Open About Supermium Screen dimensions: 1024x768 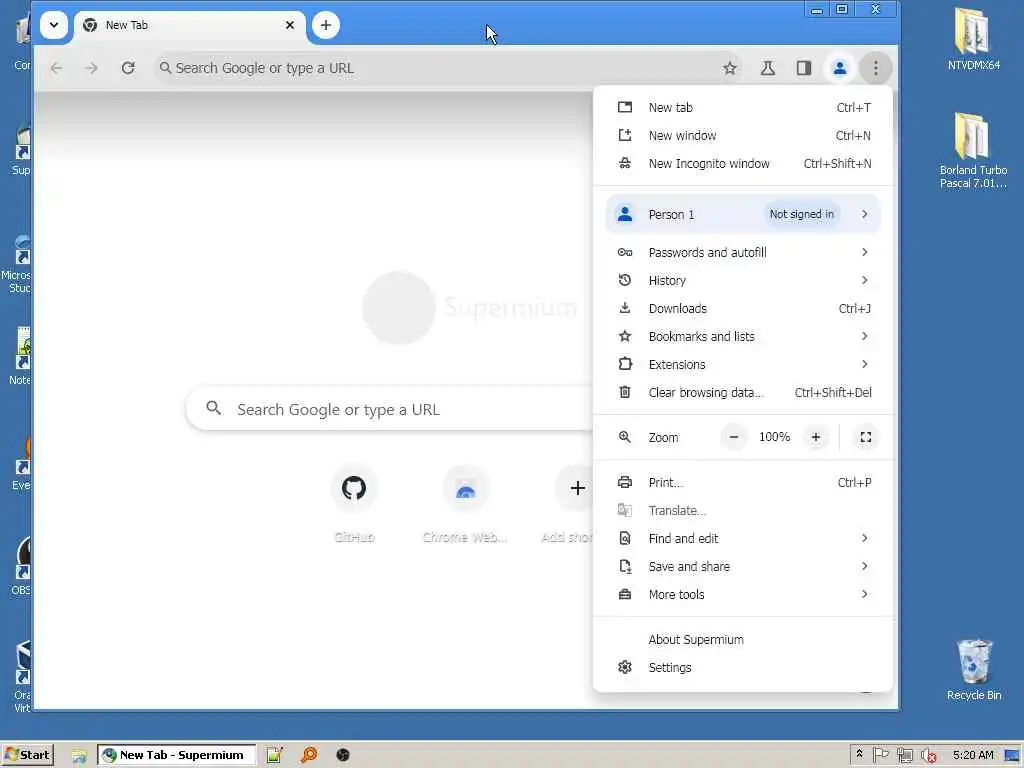[x=743, y=639]
